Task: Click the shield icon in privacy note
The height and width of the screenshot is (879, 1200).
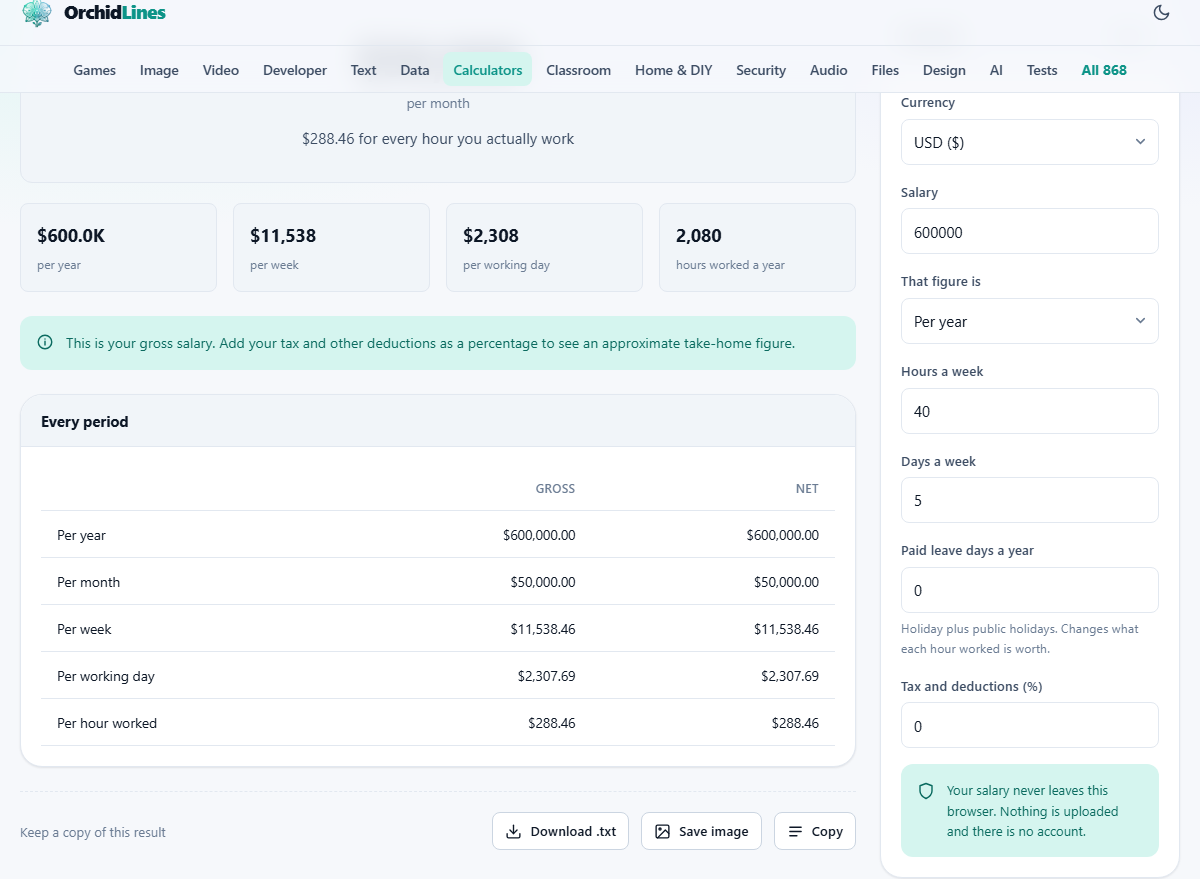Action: pyautogui.click(x=926, y=791)
